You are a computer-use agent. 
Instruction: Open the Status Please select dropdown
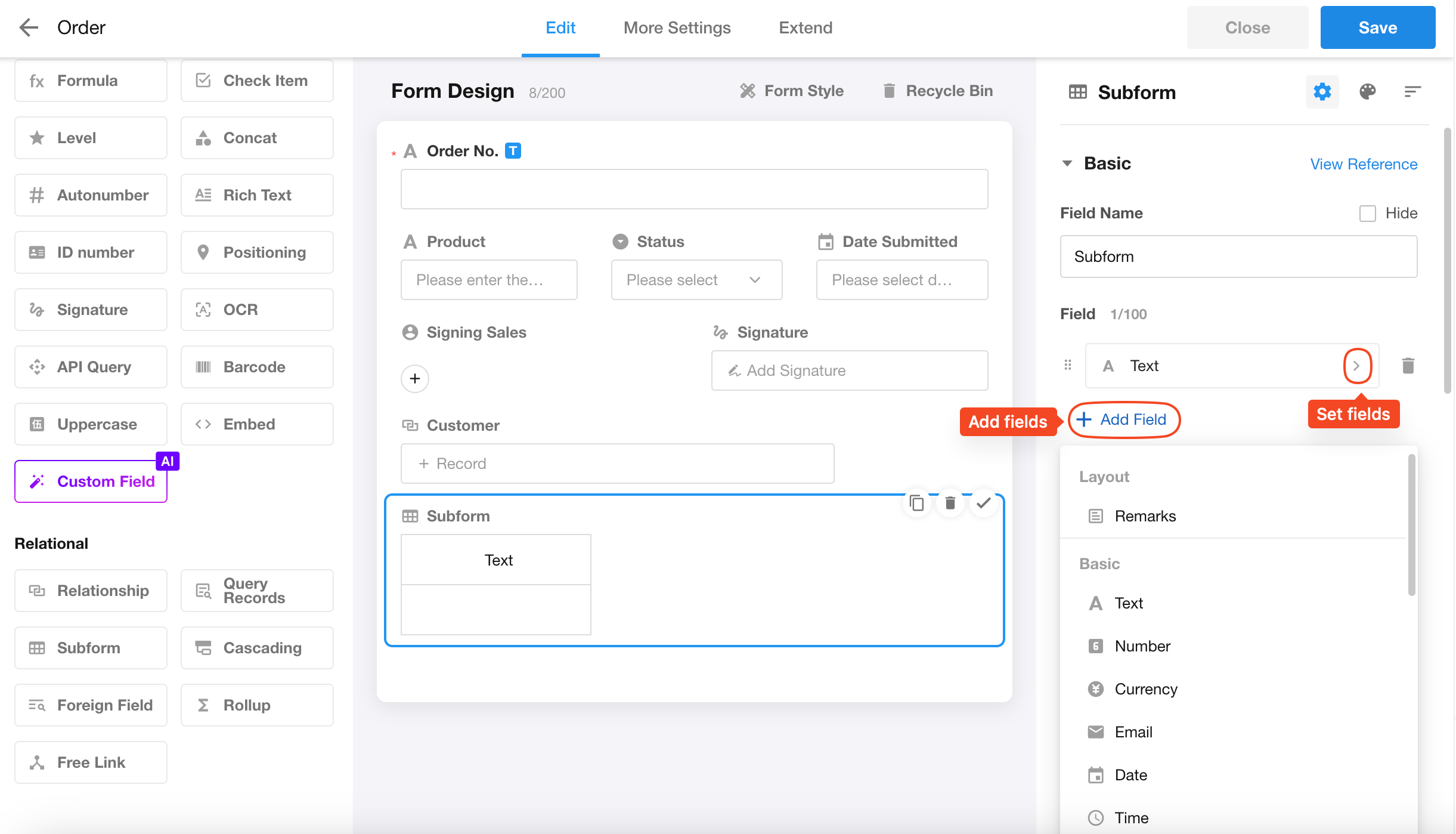(696, 280)
